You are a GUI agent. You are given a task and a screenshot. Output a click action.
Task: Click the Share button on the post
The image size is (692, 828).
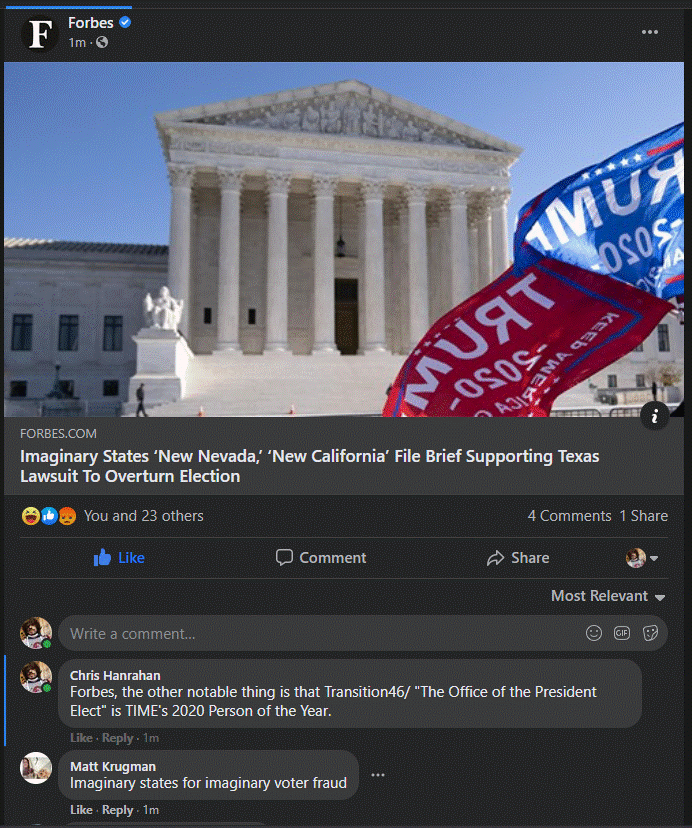[518, 558]
